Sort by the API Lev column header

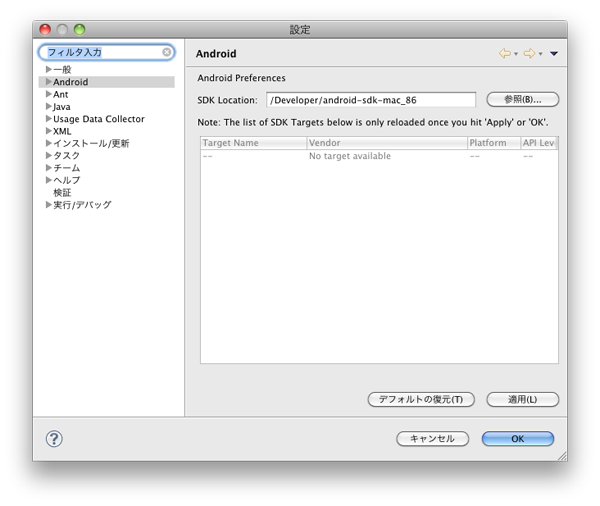click(x=539, y=143)
